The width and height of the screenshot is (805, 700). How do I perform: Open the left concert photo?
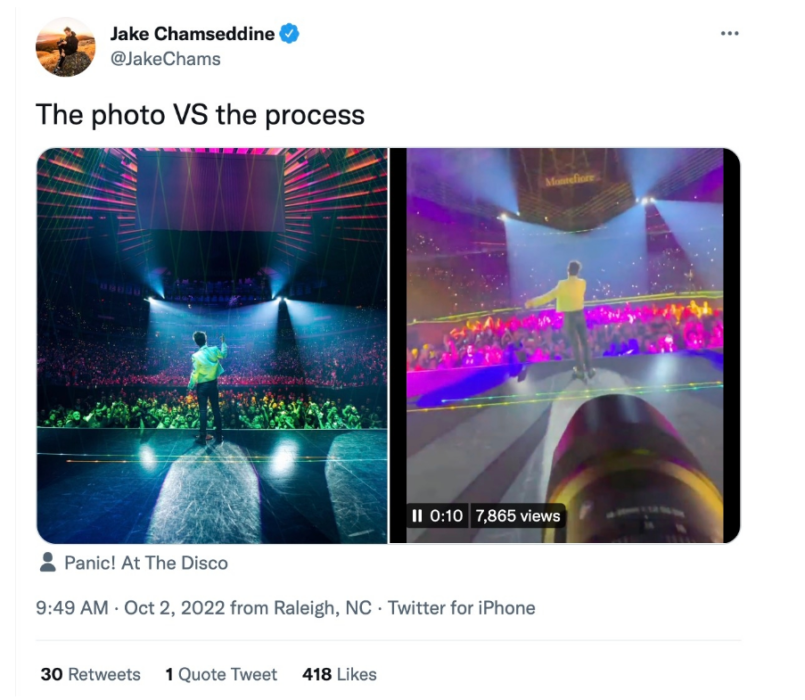pos(212,345)
